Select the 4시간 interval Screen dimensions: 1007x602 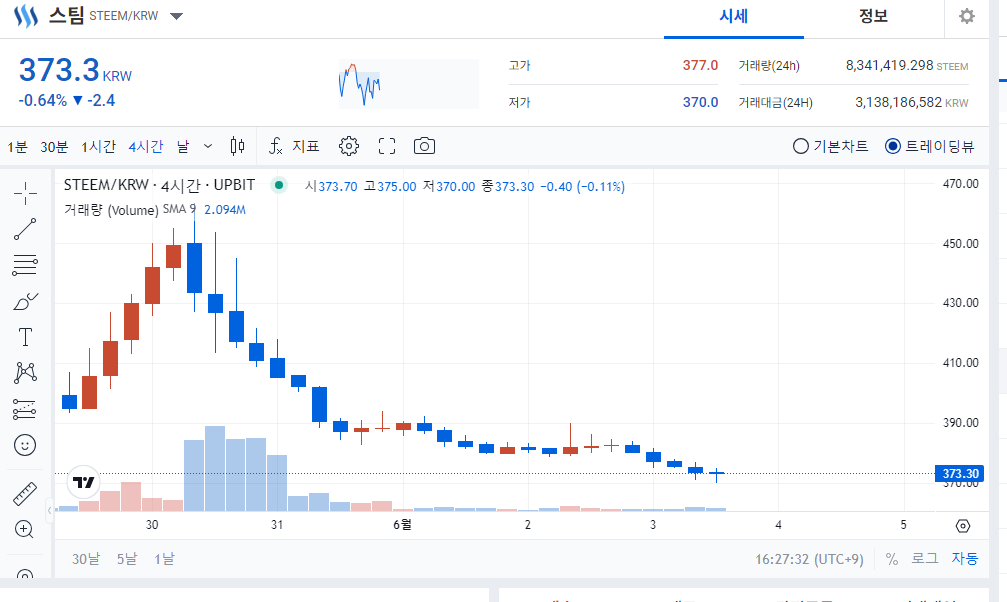146,146
